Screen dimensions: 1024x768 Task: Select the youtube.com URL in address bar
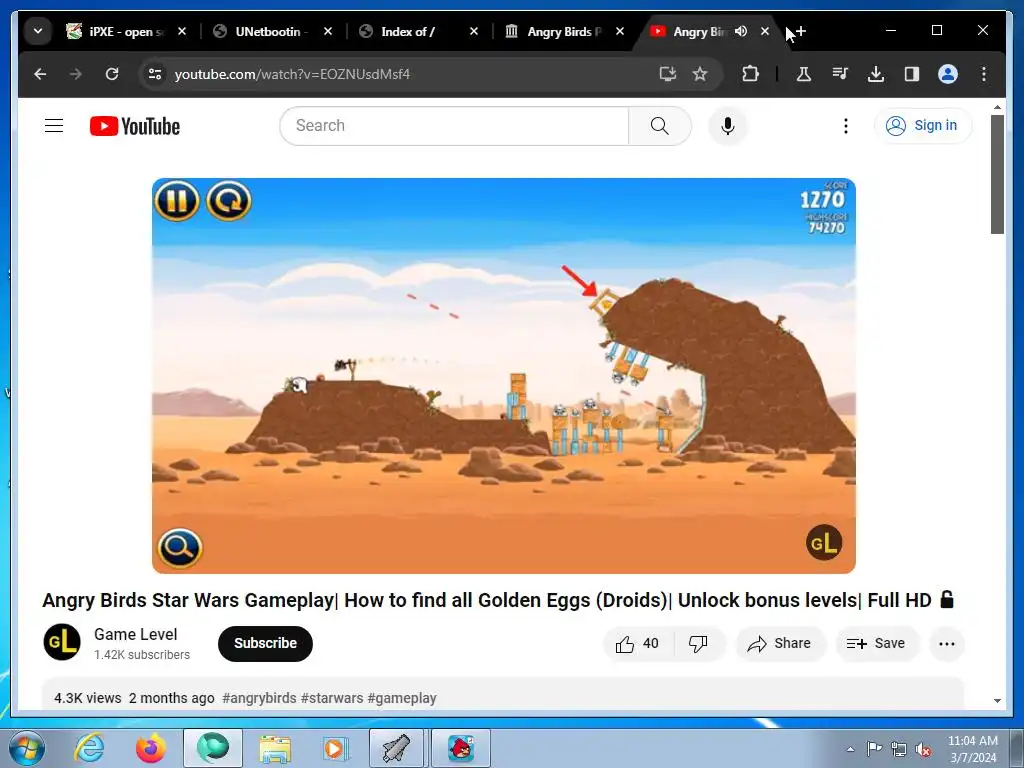(293, 74)
